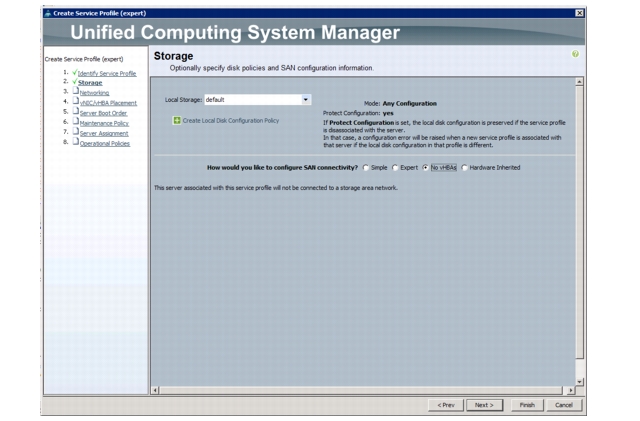Click the Prev button

[446, 405]
